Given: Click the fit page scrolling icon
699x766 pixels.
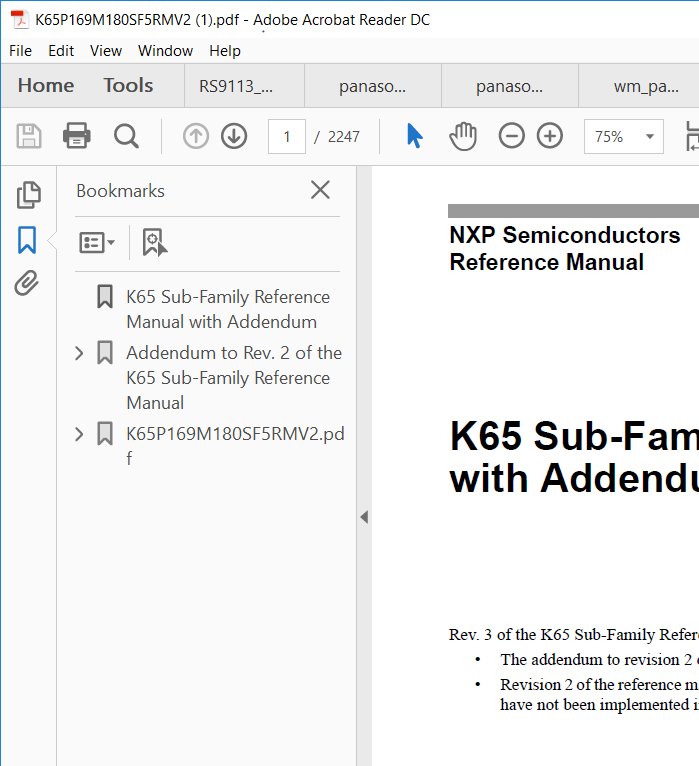Looking at the screenshot, I should coord(692,136).
